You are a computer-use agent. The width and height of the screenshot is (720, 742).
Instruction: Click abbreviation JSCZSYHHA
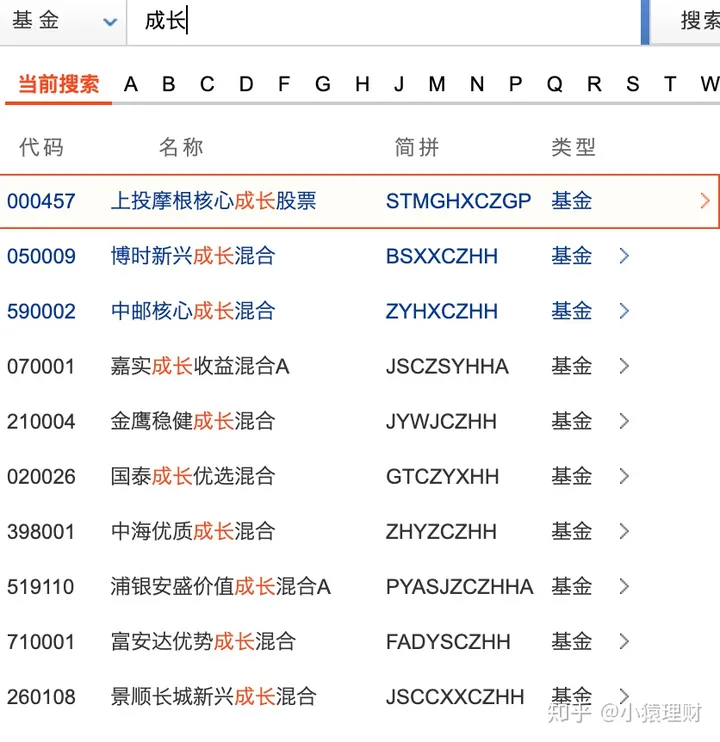pyautogui.click(x=448, y=367)
